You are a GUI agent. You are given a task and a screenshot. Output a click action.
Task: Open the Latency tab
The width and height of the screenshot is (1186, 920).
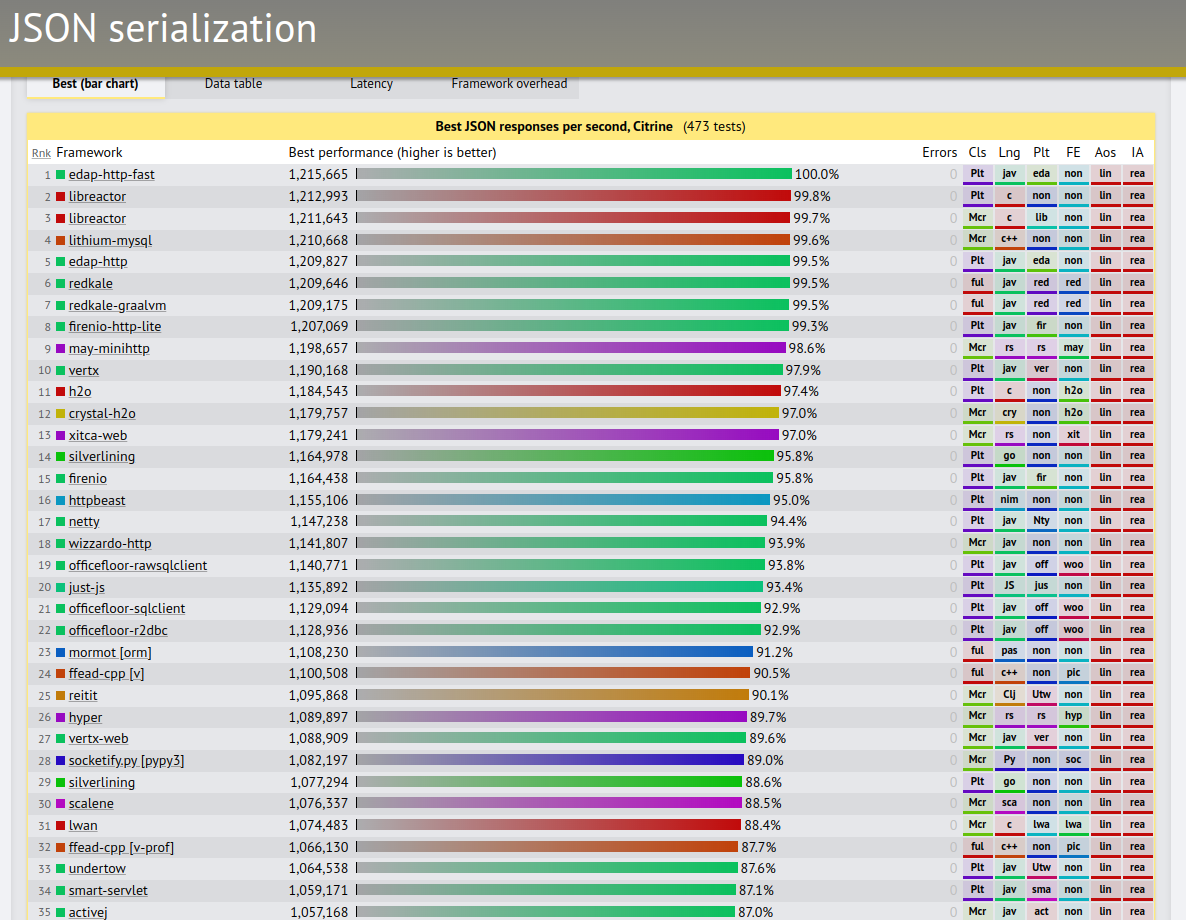(371, 84)
